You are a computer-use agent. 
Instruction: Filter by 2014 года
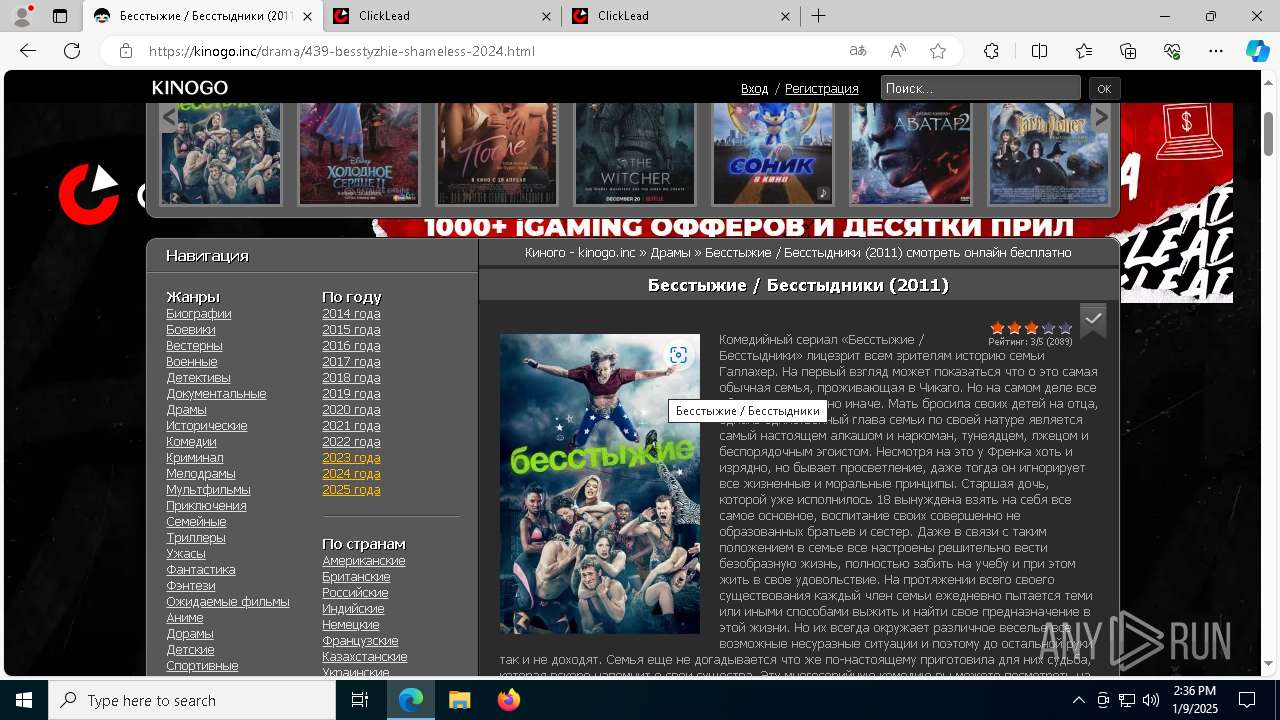351,314
